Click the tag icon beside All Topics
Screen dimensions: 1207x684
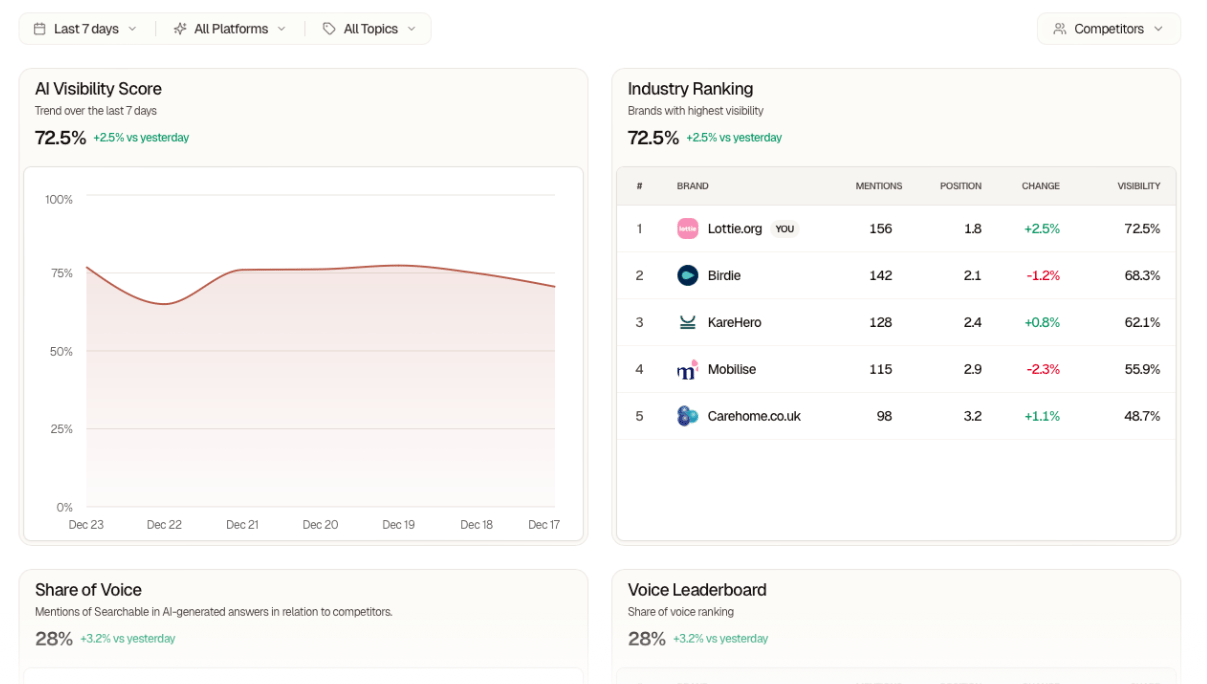click(329, 29)
